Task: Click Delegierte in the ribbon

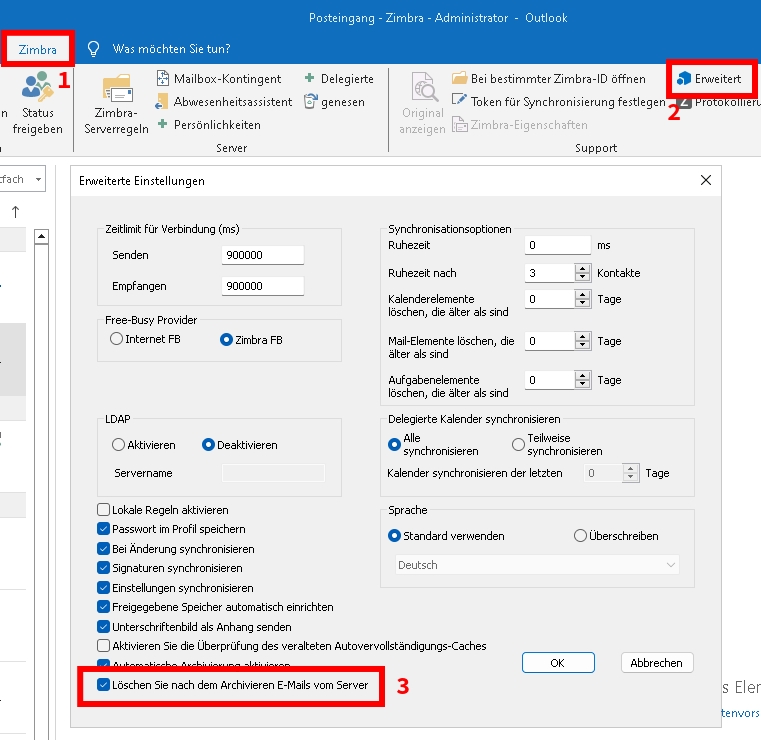Action: click(339, 79)
